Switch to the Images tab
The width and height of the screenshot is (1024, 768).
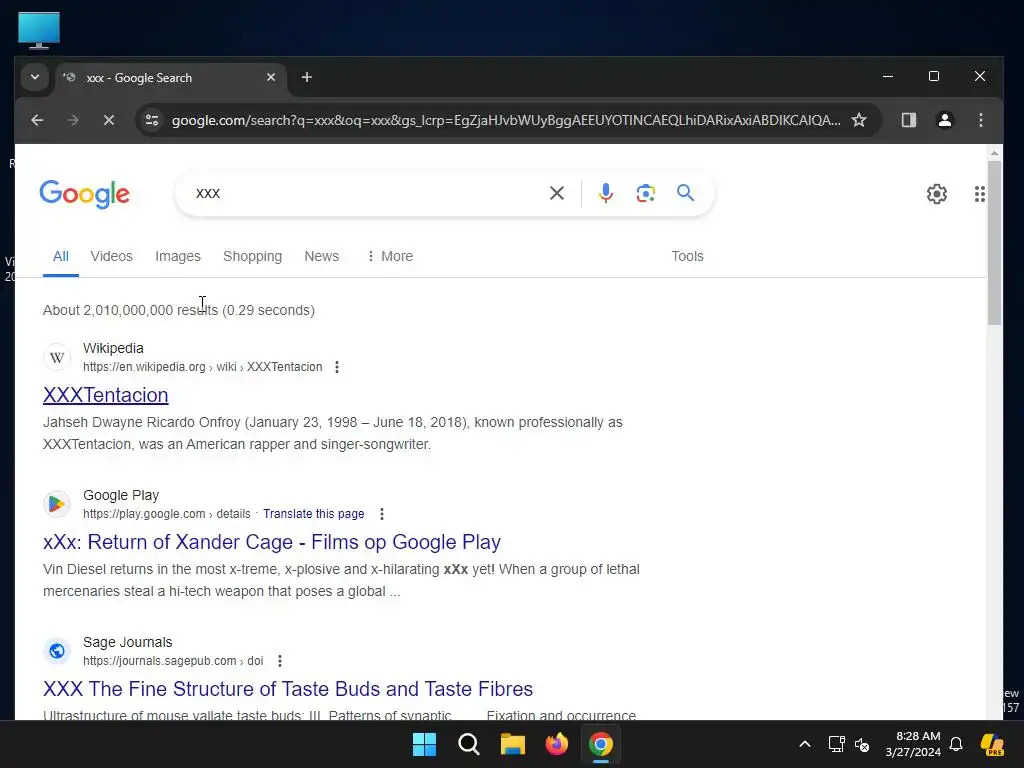(178, 256)
